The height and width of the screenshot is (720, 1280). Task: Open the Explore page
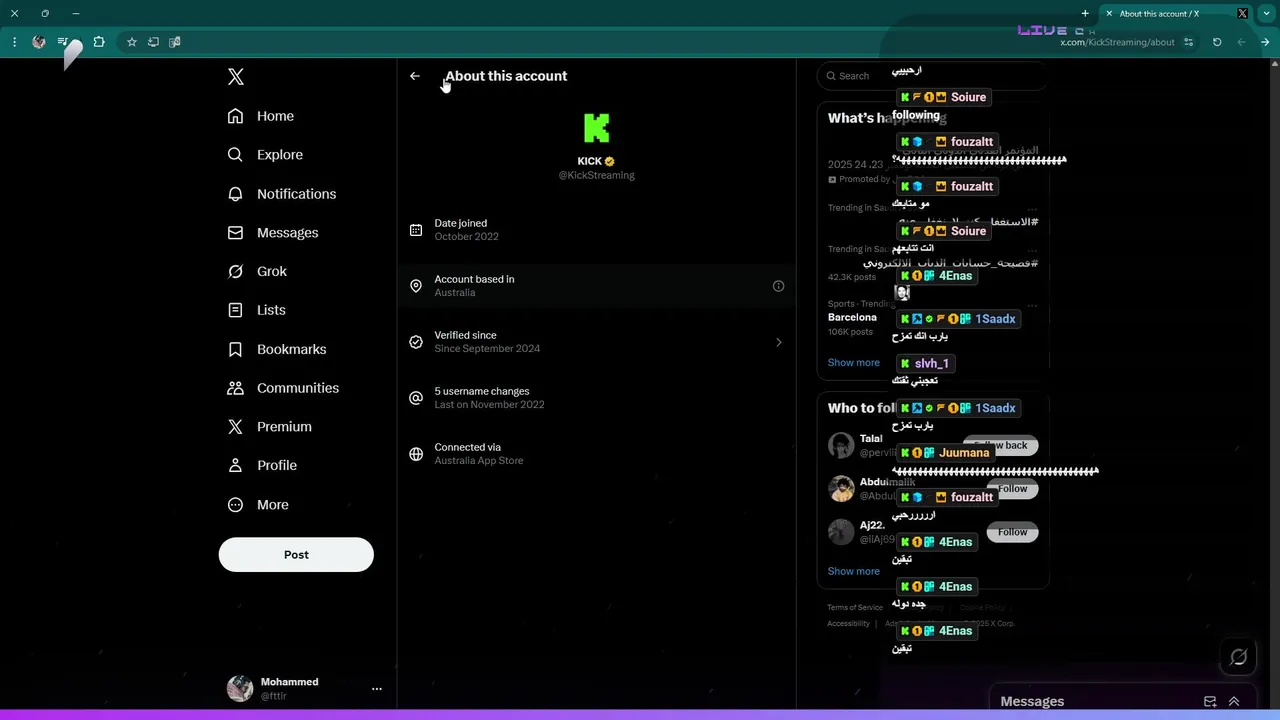[x=265, y=155]
